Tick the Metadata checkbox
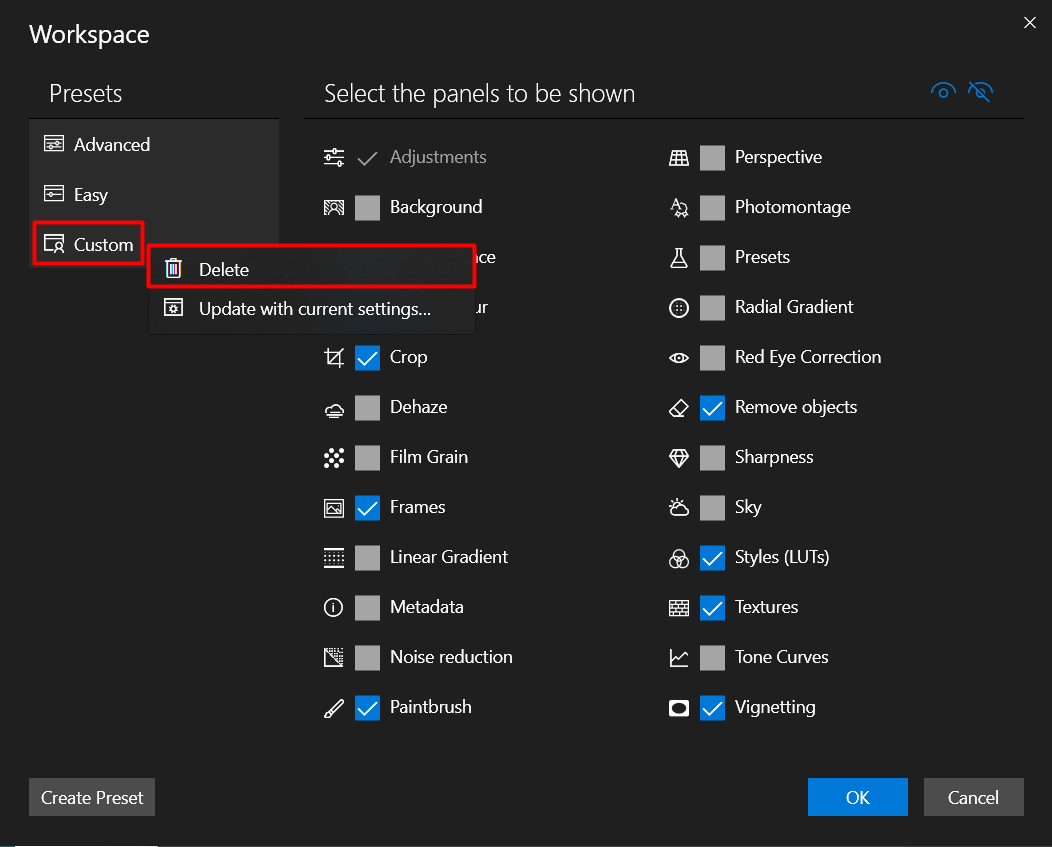This screenshot has width=1052, height=847. coord(367,608)
